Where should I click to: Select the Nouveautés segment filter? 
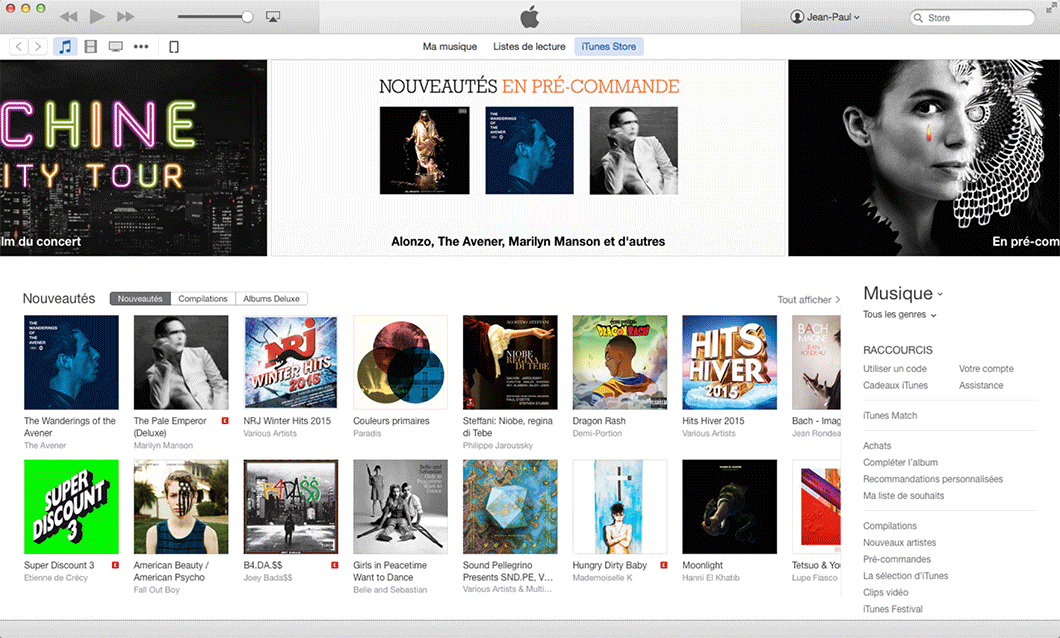[x=140, y=299]
